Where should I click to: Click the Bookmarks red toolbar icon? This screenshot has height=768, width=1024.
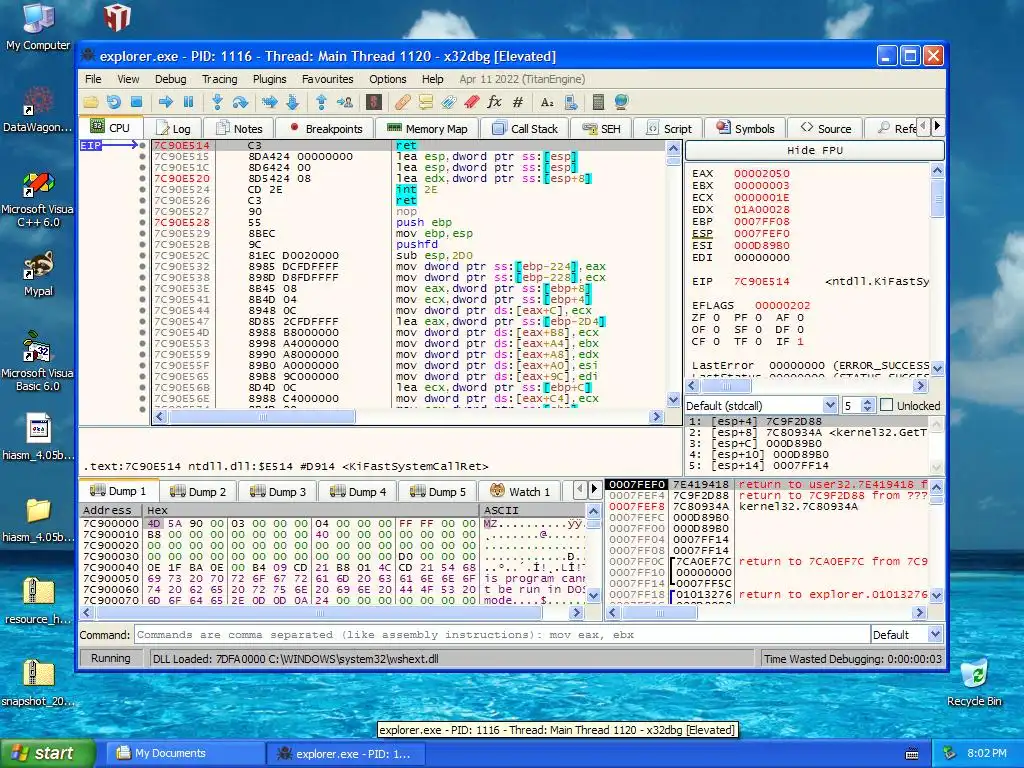[x=472, y=102]
